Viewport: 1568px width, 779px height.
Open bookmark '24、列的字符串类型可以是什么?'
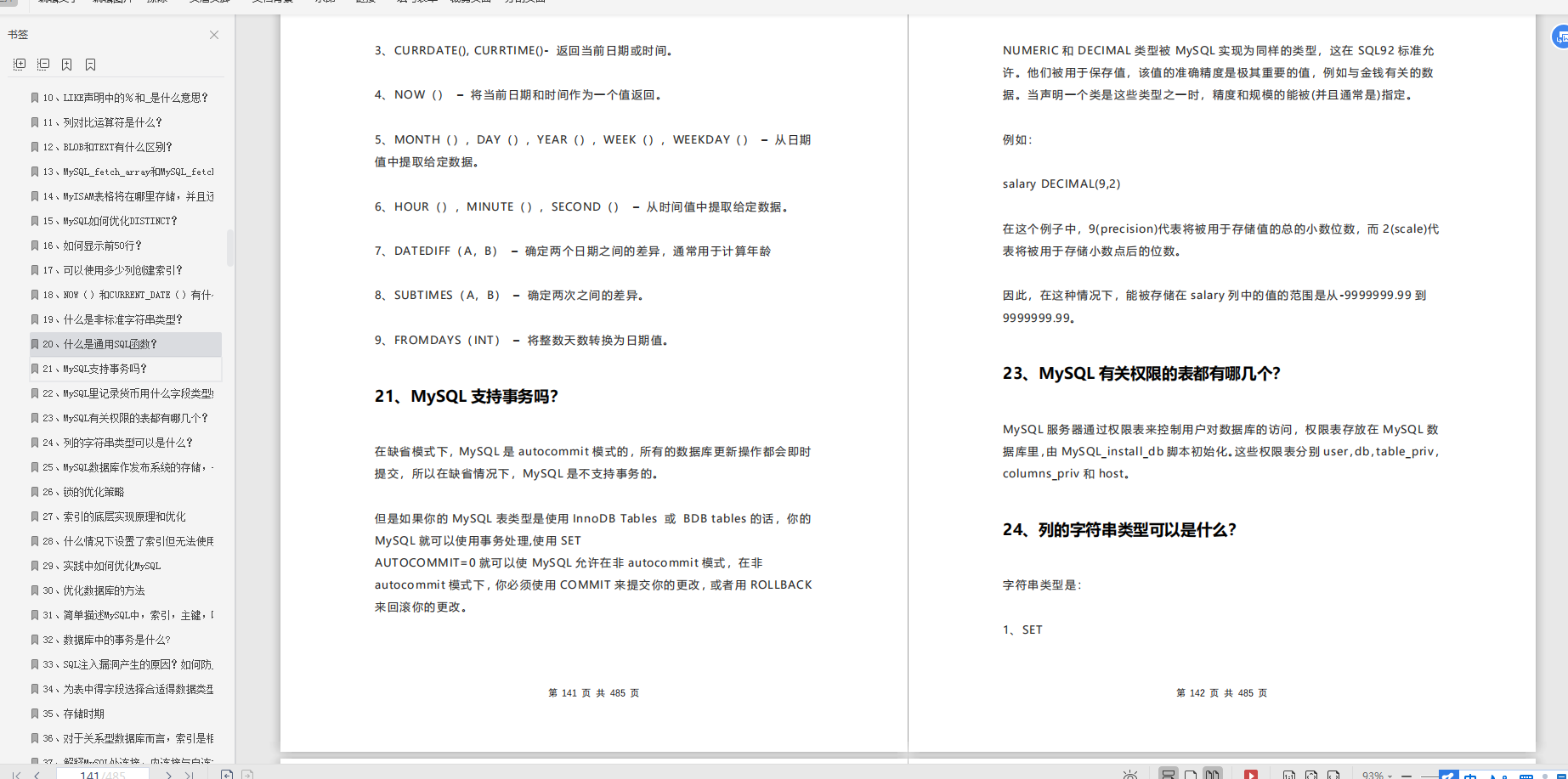coord(125,443)
